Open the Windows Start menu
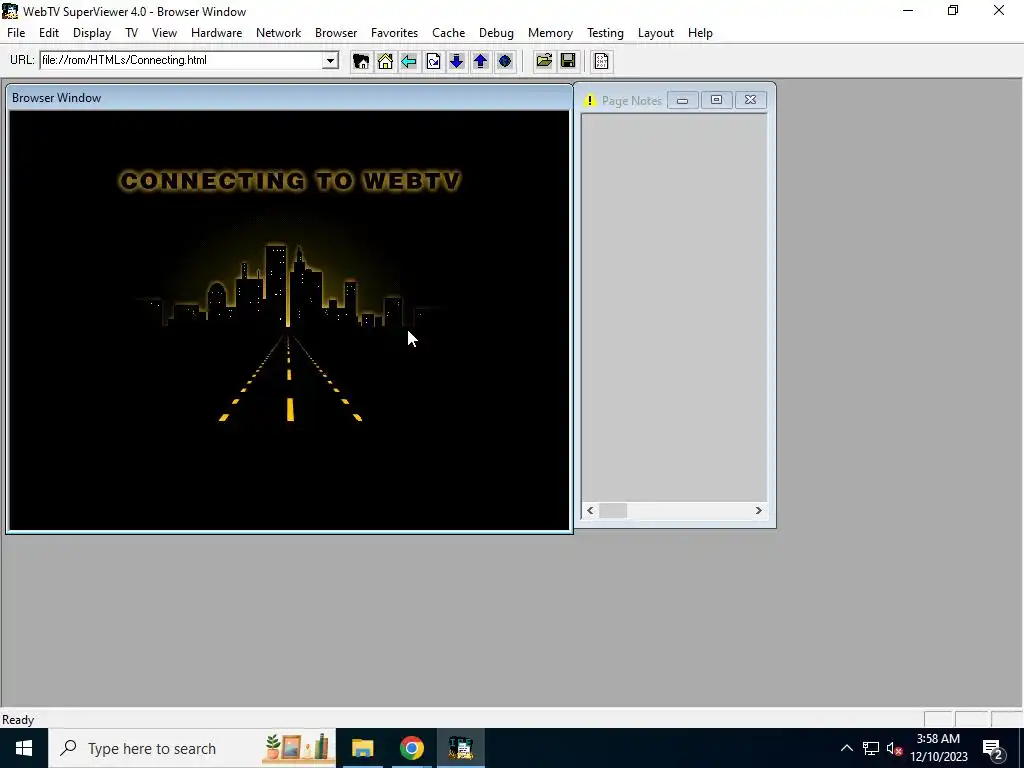Screen dimensions: 1024x768 pyautogui.click(x=24, y=748)
